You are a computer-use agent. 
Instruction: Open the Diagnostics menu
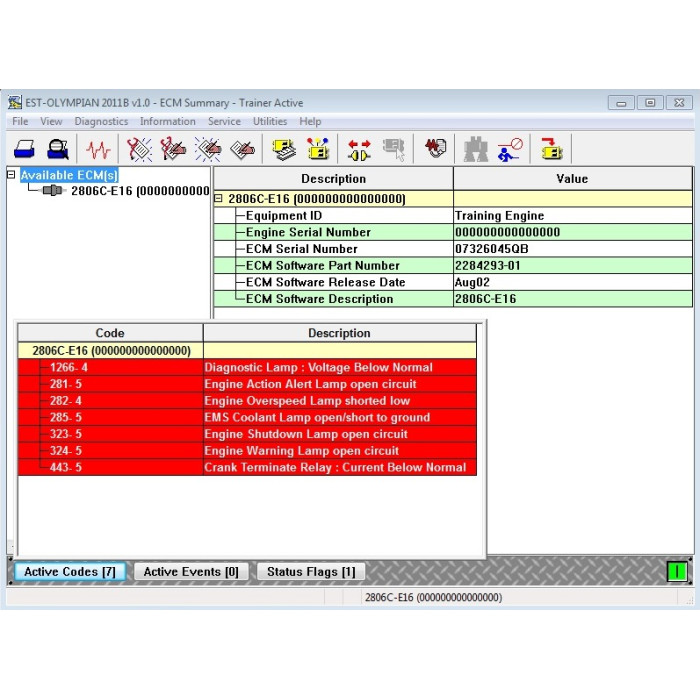coord(101,121)
